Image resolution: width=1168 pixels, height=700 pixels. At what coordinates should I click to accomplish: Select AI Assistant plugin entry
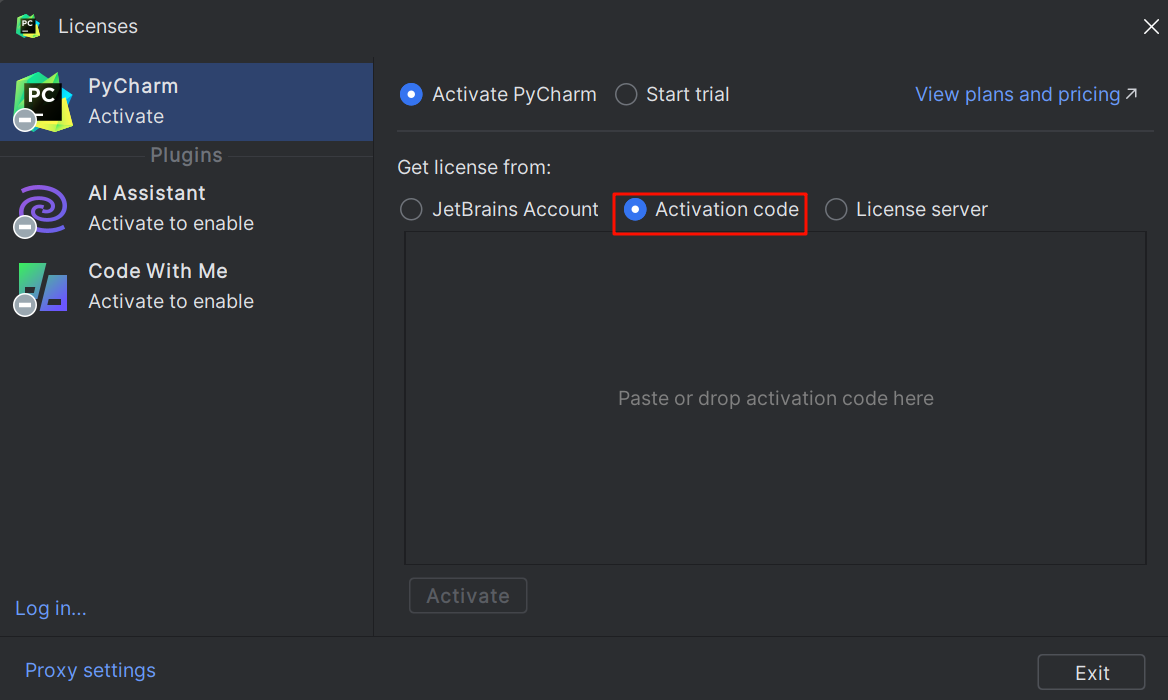pos(186,209)
